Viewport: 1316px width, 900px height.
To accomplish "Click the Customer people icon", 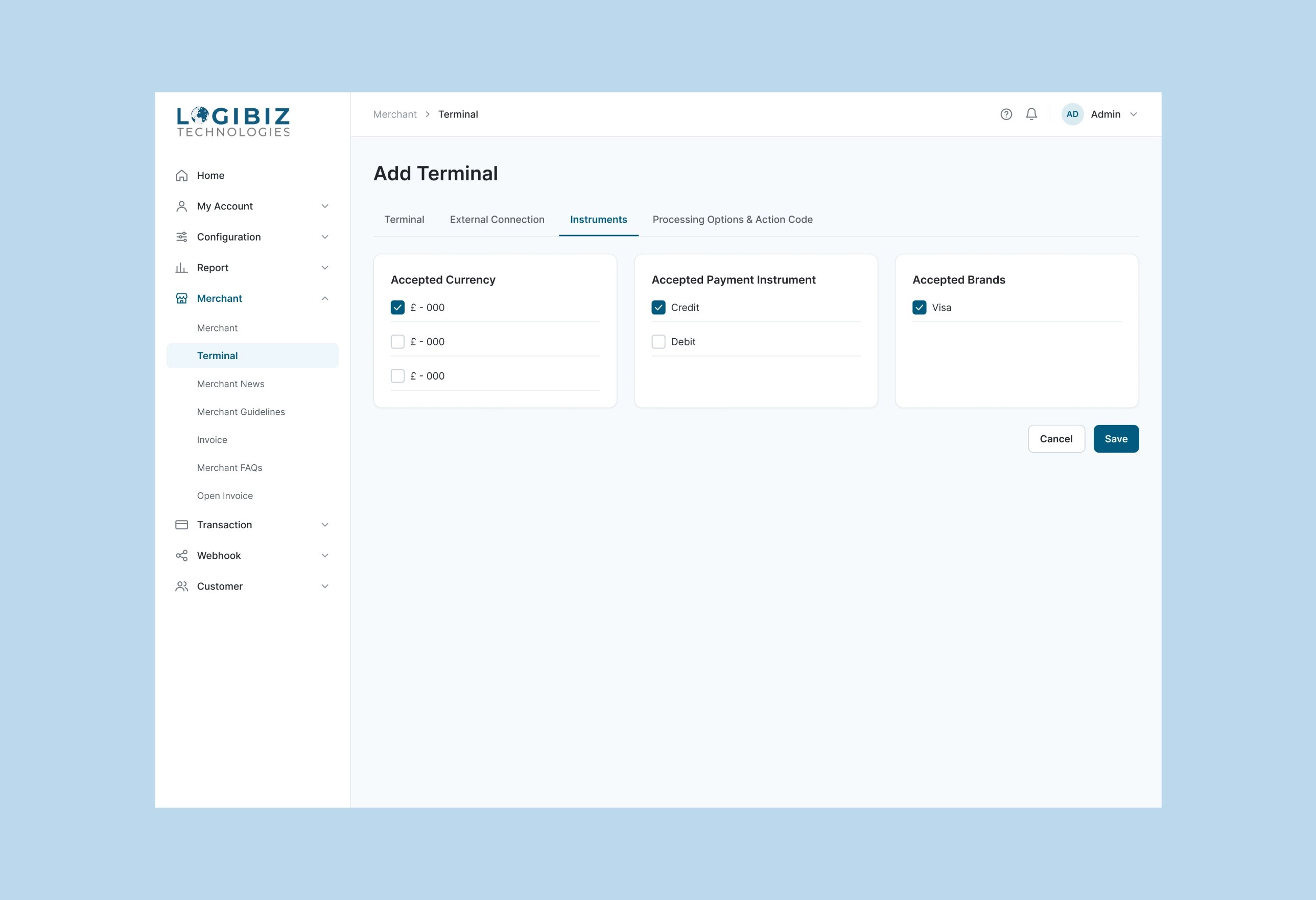I will [181, 586].
